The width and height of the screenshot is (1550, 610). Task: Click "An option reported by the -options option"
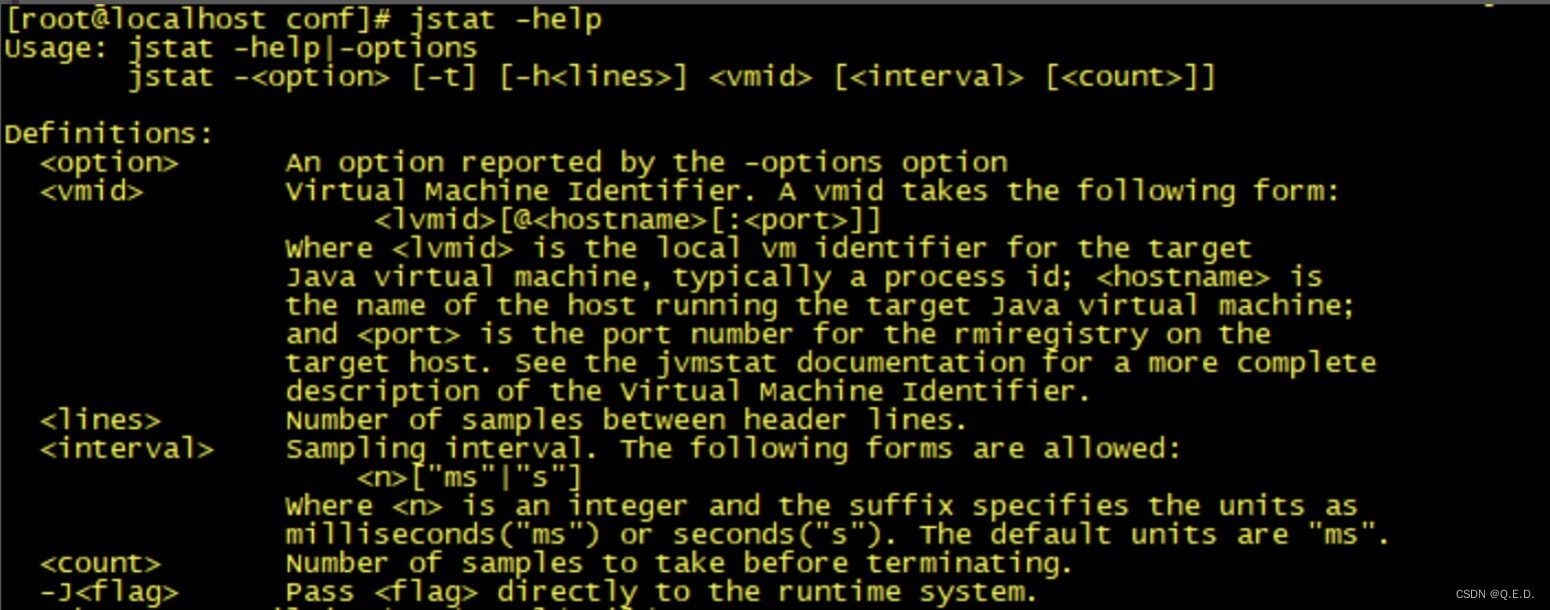pyautogui.click(x=646, y=163)
